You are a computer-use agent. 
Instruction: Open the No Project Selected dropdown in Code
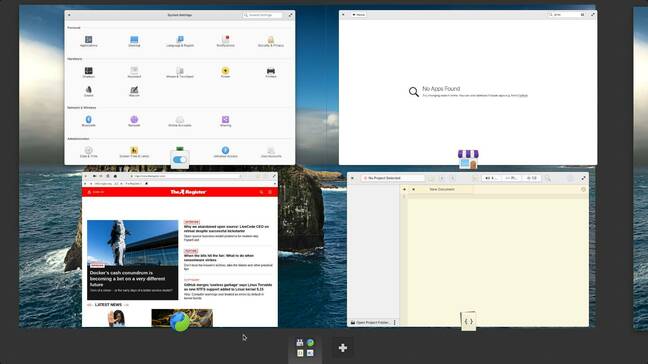coord(393,178)
